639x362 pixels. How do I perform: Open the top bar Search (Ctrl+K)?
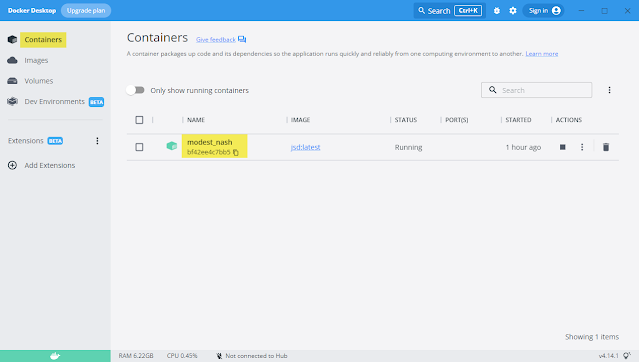(450, 11)
